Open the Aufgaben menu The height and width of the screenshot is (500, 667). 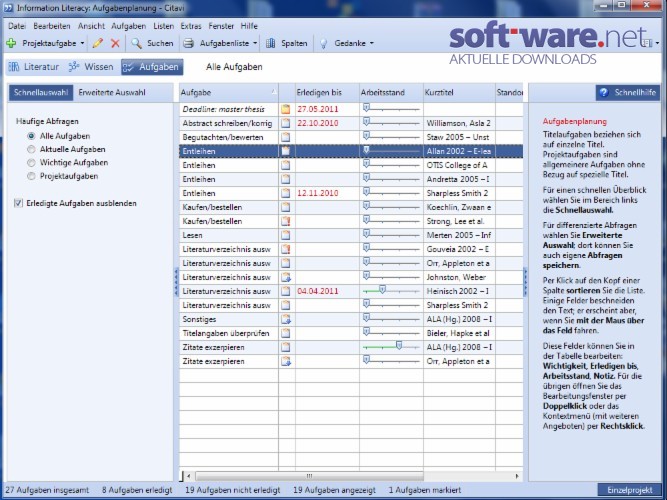[128, 26]
